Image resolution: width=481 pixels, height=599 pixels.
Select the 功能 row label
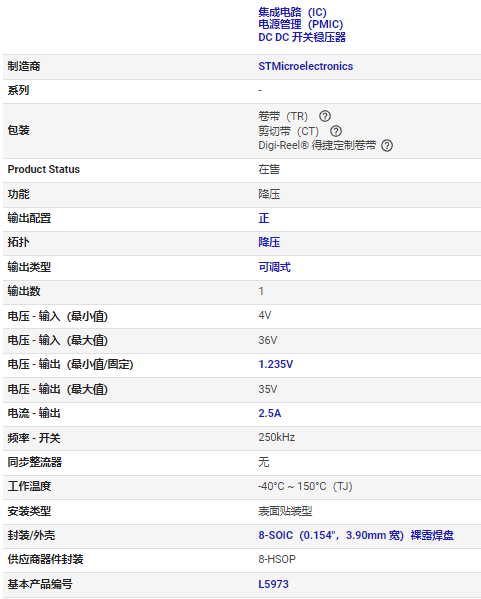click(x=18, y=194)
